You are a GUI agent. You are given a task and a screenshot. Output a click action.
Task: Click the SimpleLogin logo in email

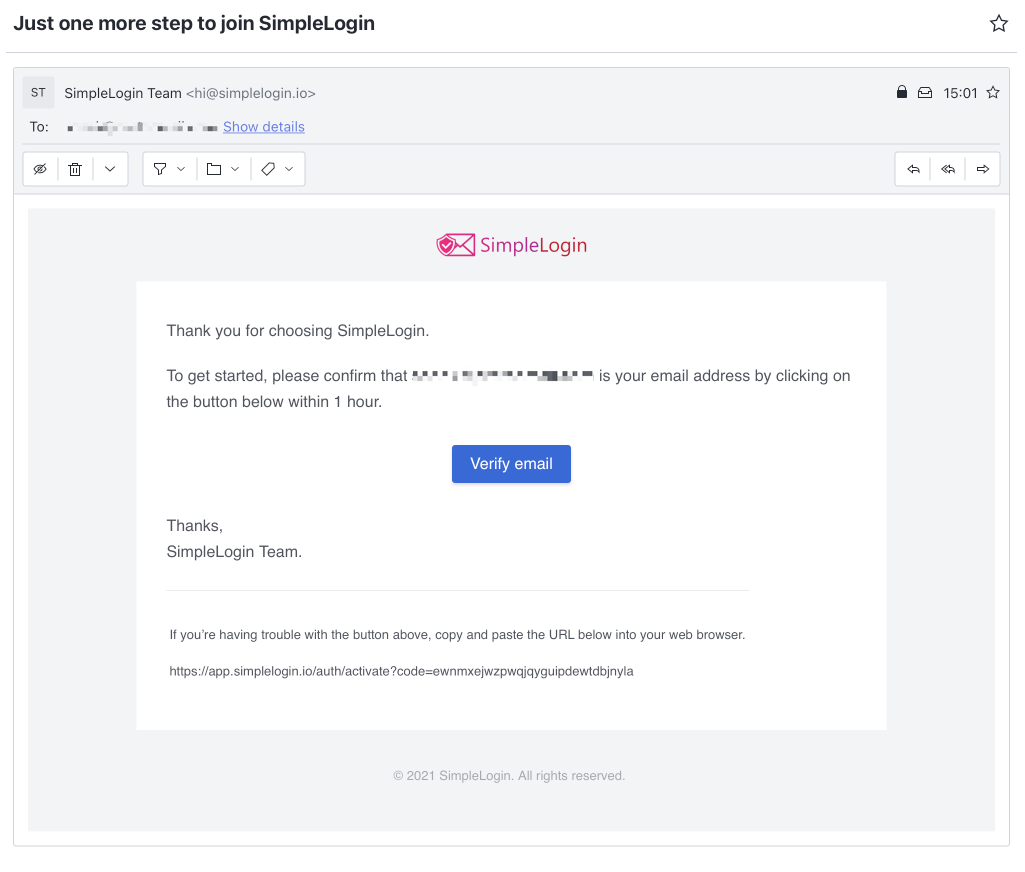click(x=512, y=245)
